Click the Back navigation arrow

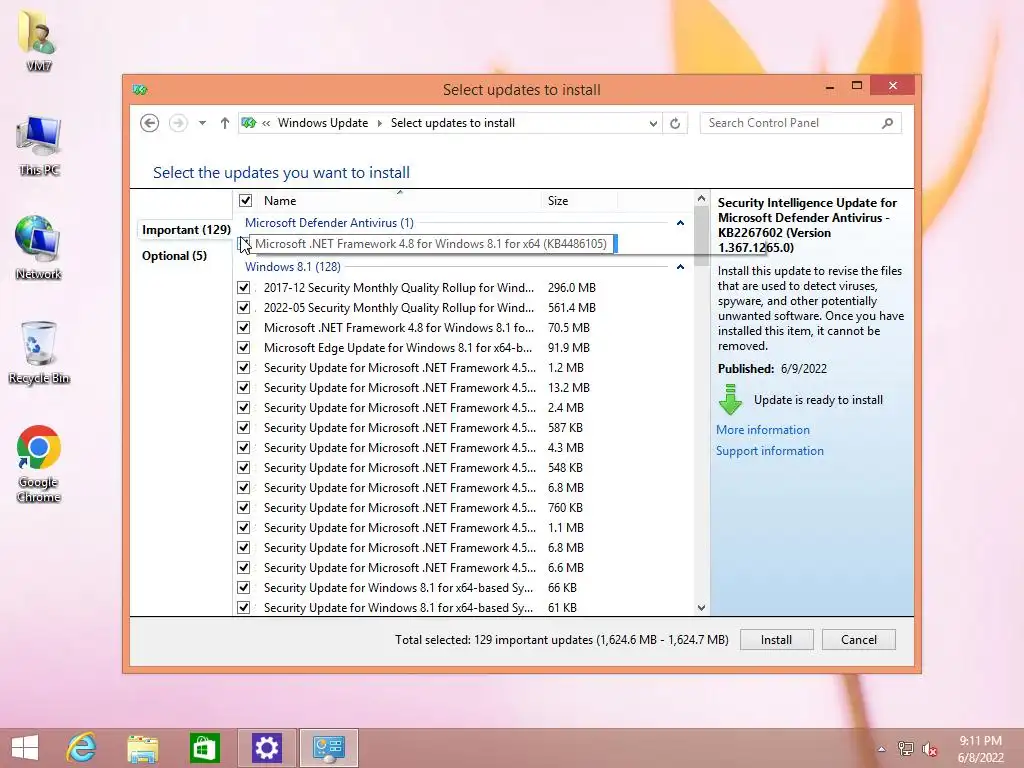coord(150,123)
